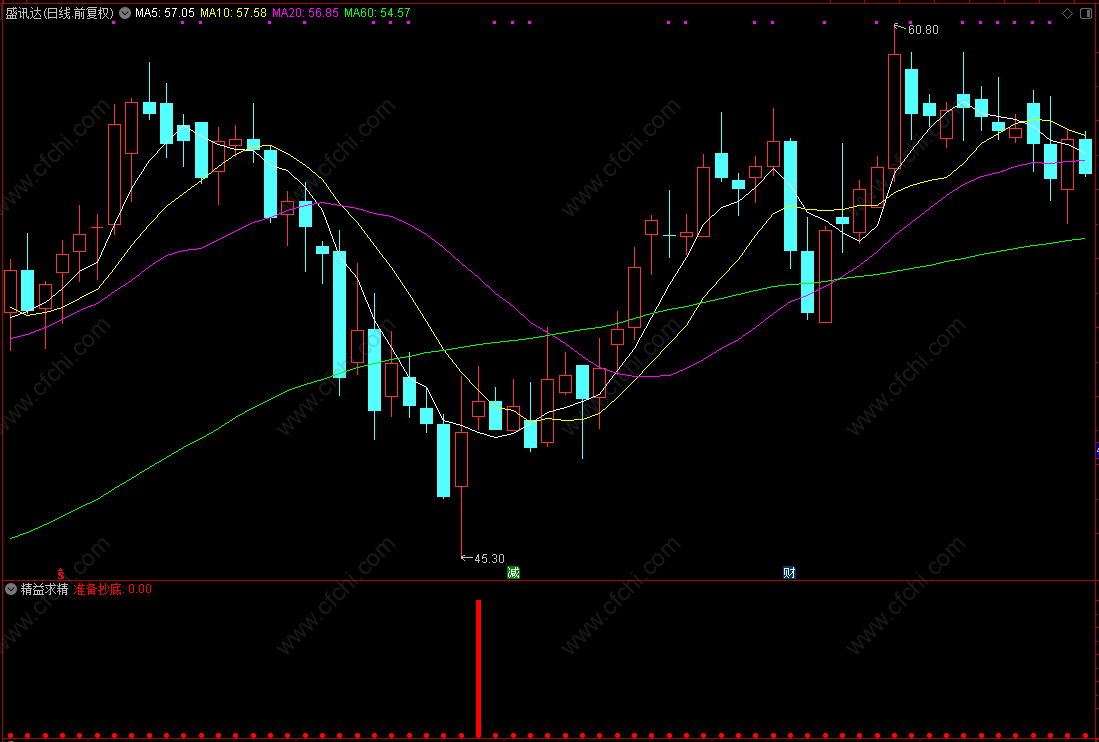Screen dimensions: 1099x742
Task: Click the green MA60: 54.57 label
Action: point(377,13)
